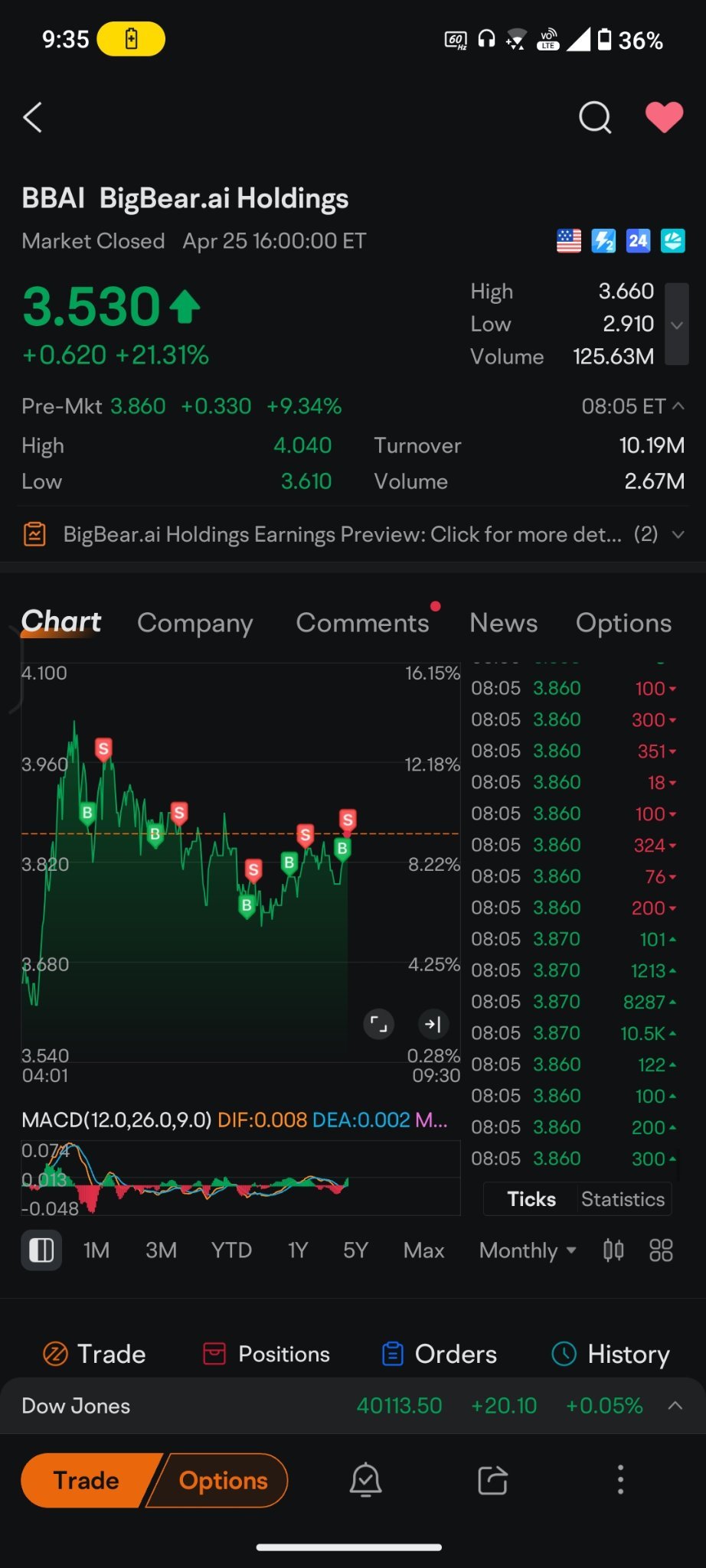Tap the 24-hour trading badge icon

coord(638,241)
